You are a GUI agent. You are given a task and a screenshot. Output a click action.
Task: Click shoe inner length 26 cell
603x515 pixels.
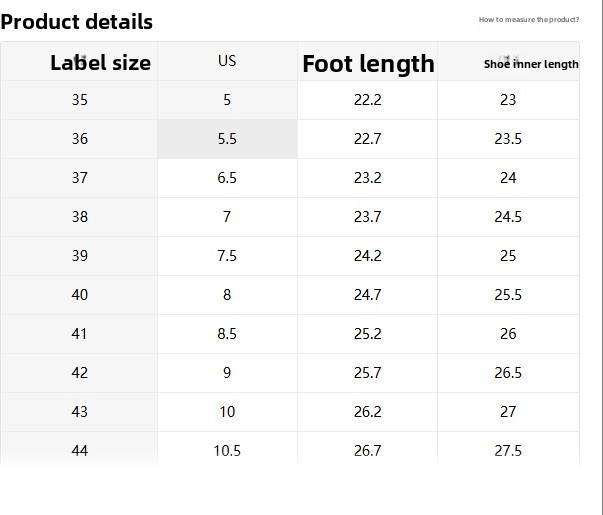(x=508, y=334)
